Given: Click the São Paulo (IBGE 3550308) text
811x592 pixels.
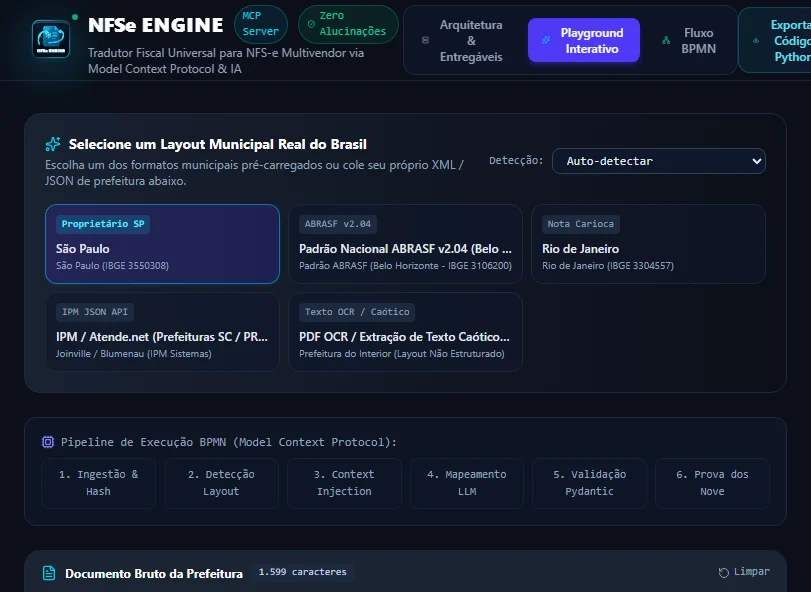Looking at the screenshot, I should (x=112, y=266).
